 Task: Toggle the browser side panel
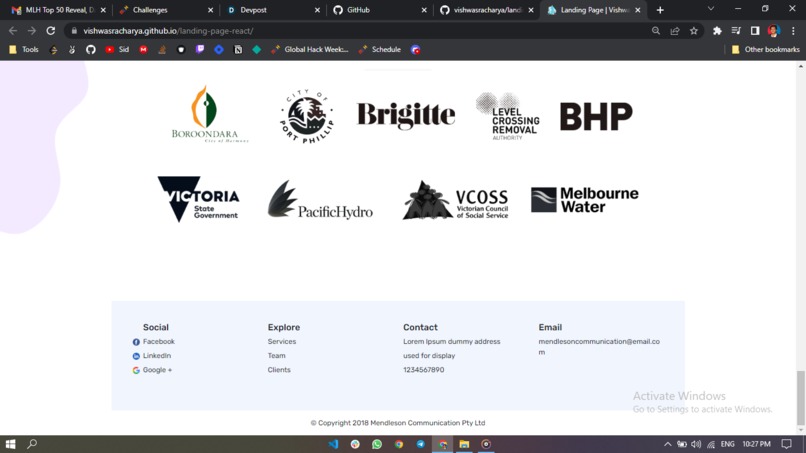point(755,31)
